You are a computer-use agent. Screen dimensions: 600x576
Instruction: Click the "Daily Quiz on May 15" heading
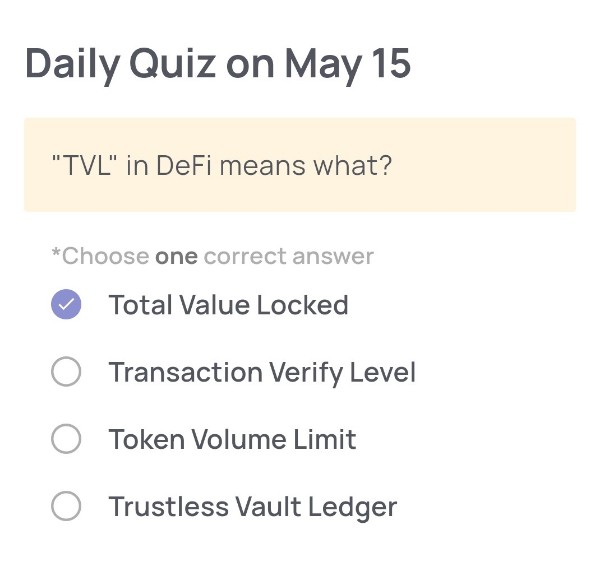coord(218,64)
